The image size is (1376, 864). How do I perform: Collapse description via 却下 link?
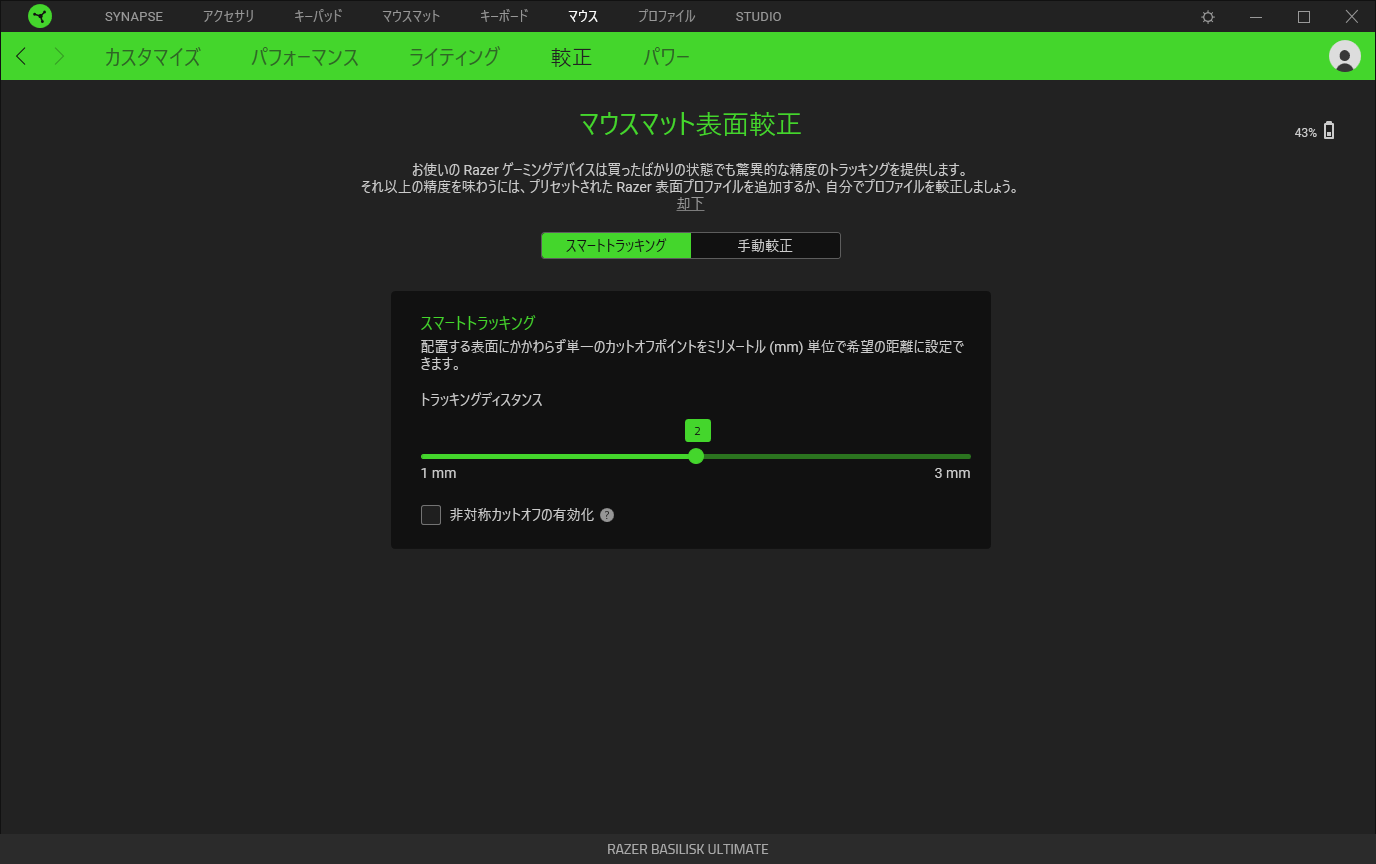(x=690, y=204)
